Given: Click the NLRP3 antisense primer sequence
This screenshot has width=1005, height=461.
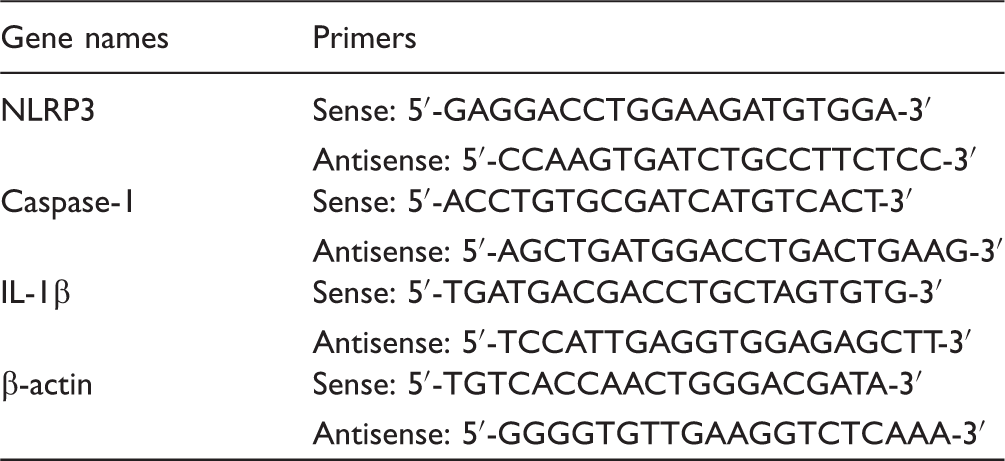Looking at the screenshot, I should coord(645,161).
